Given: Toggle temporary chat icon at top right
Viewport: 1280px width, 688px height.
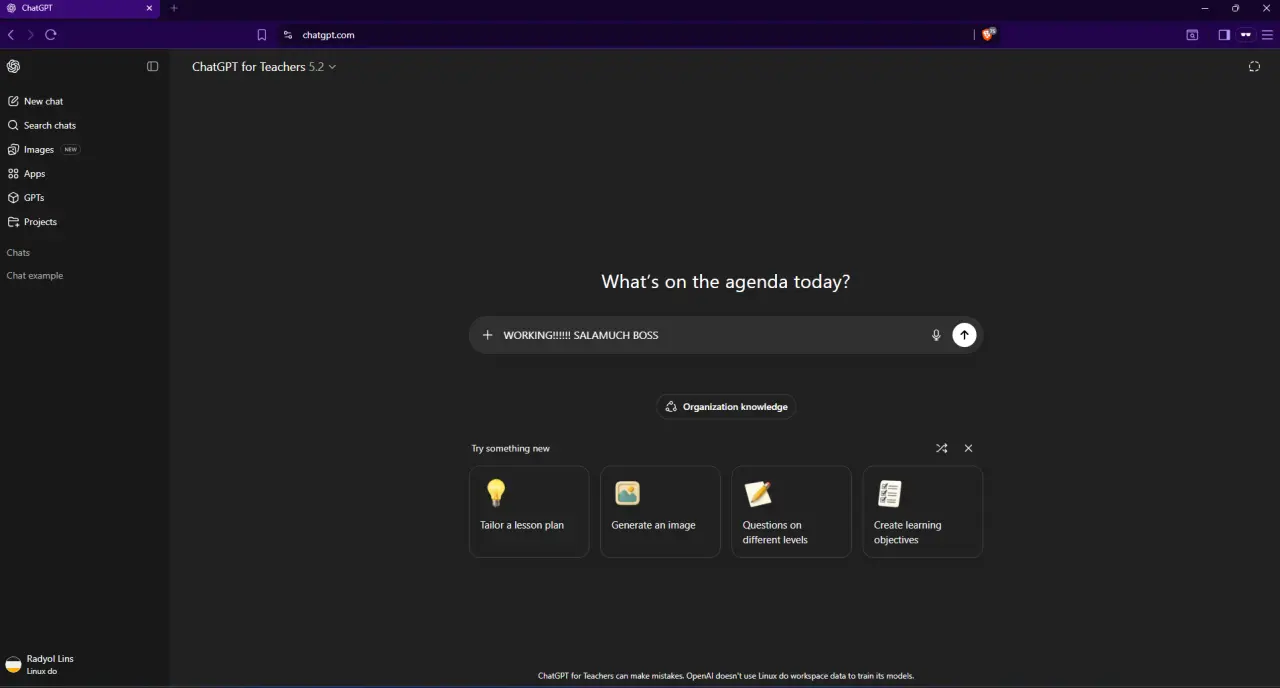Looking at the screenshot, I should click(x=1254, y=66).
